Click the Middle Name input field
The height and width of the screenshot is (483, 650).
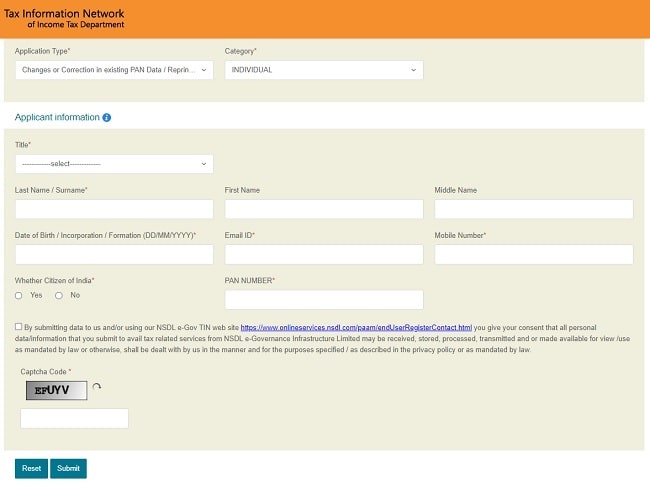[534, 209]
